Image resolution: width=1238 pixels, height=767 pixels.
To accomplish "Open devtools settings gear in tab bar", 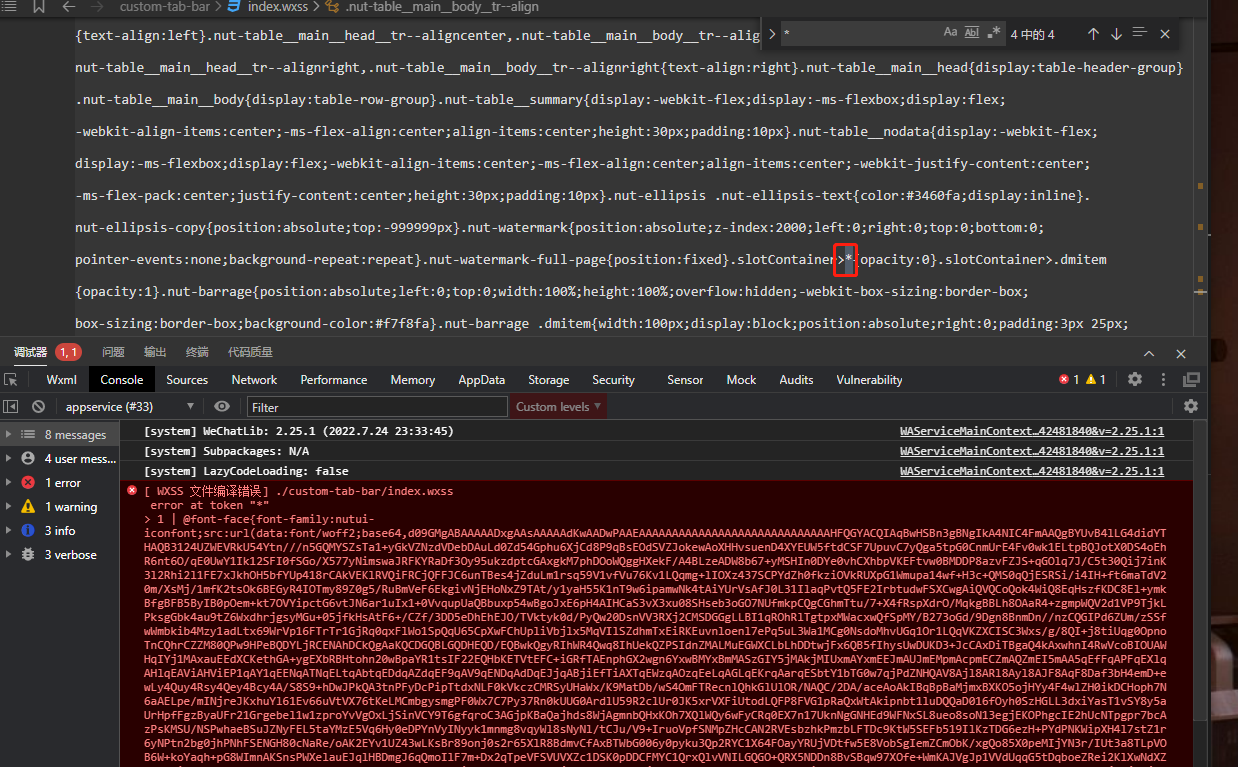I will coord(1135,380).
